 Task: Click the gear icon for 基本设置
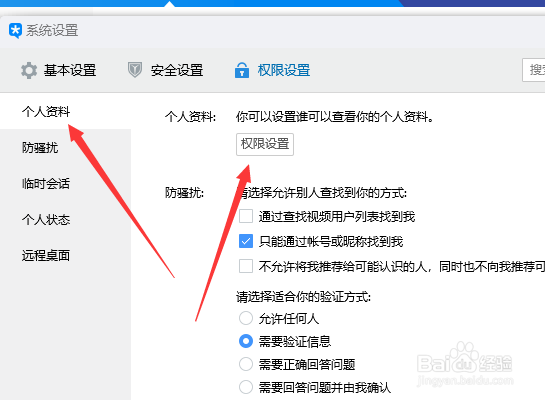(x=29, y=71)
